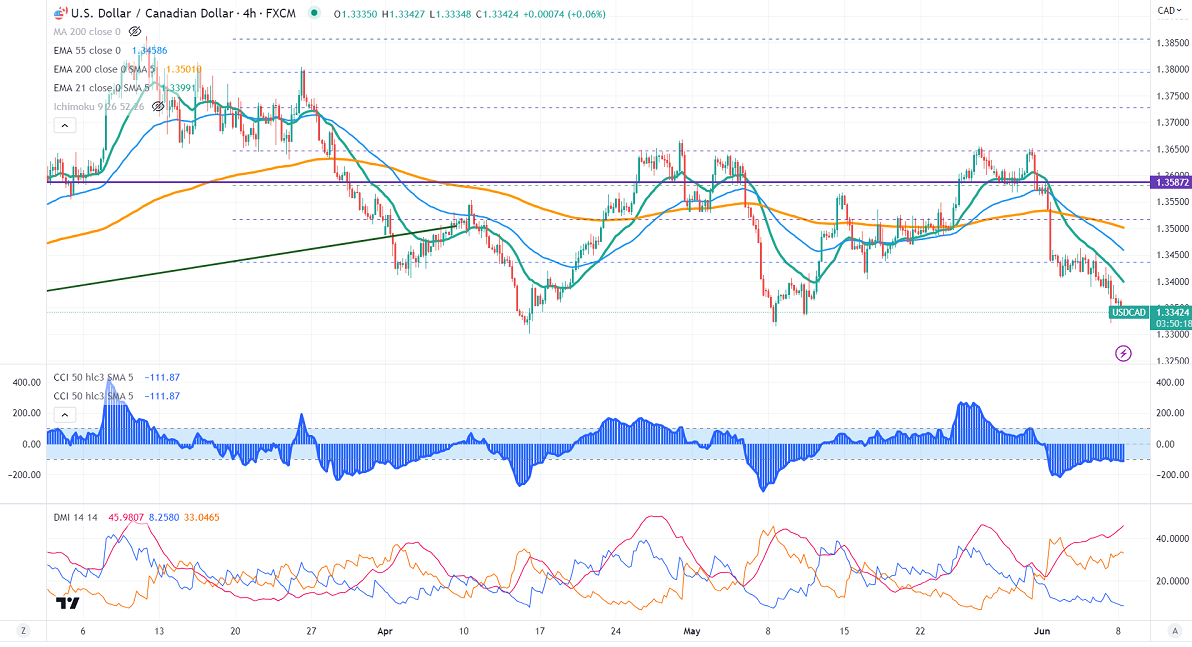Click the TradingView logo
Screen dimensions: 1192x647
[68, 603]
